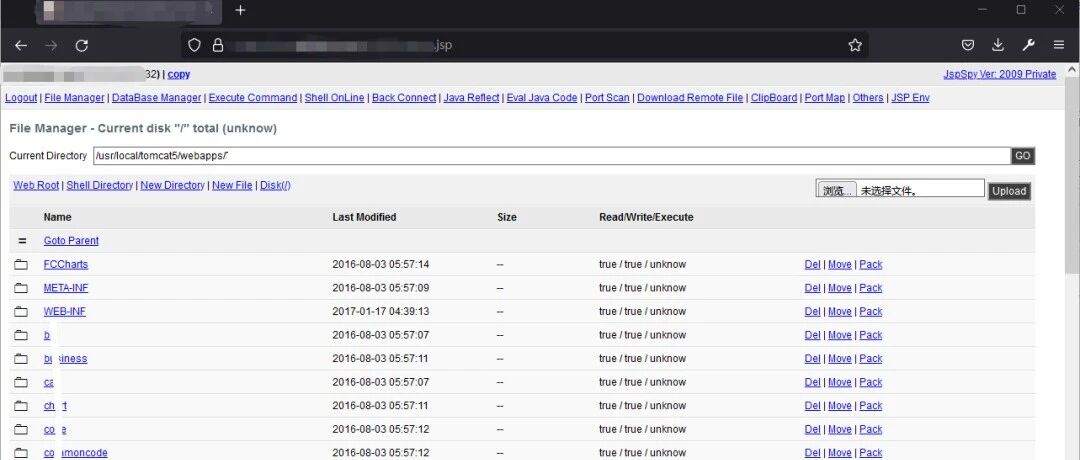Image resolution: width=1080 pixels, height=460 pixels.
Task: Open the wrench developer tools icon
Action: [x=1028, y=45]
